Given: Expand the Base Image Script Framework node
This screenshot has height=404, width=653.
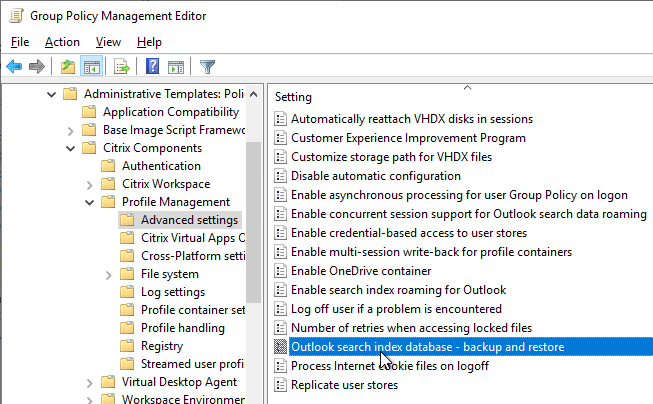Looking at the screenshot, I should click(x=70, y=131).
